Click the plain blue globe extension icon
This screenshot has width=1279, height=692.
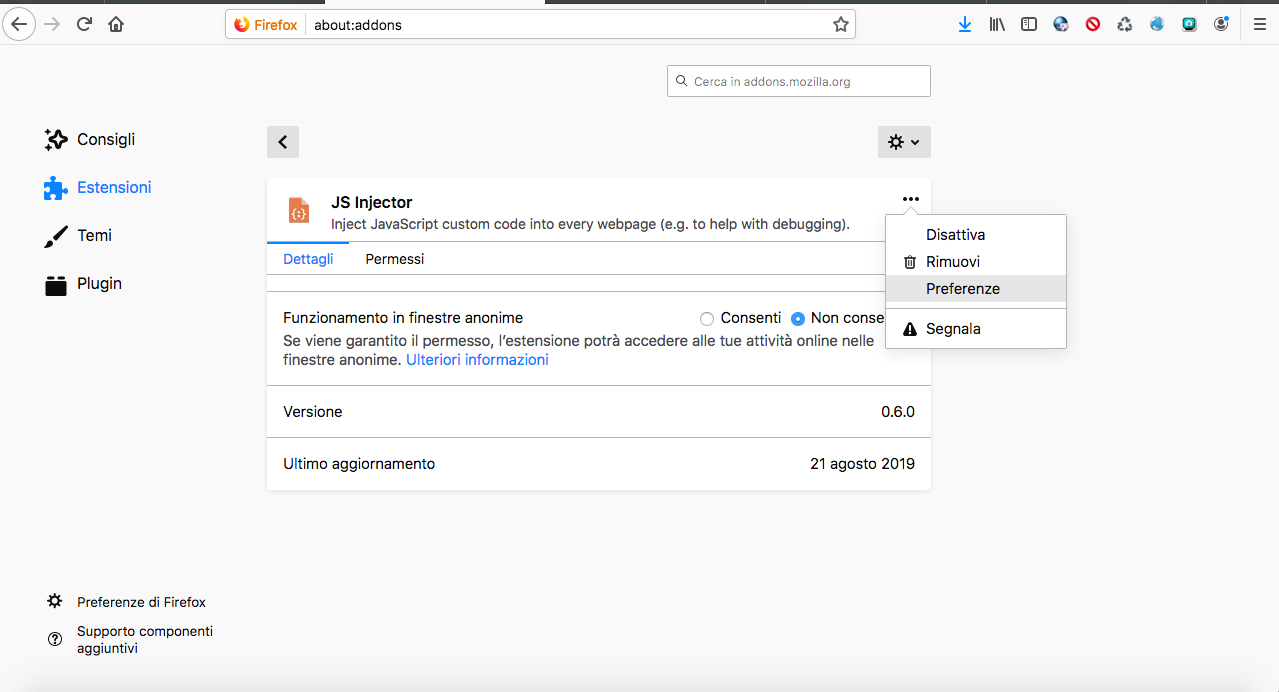pos(1157,24)
